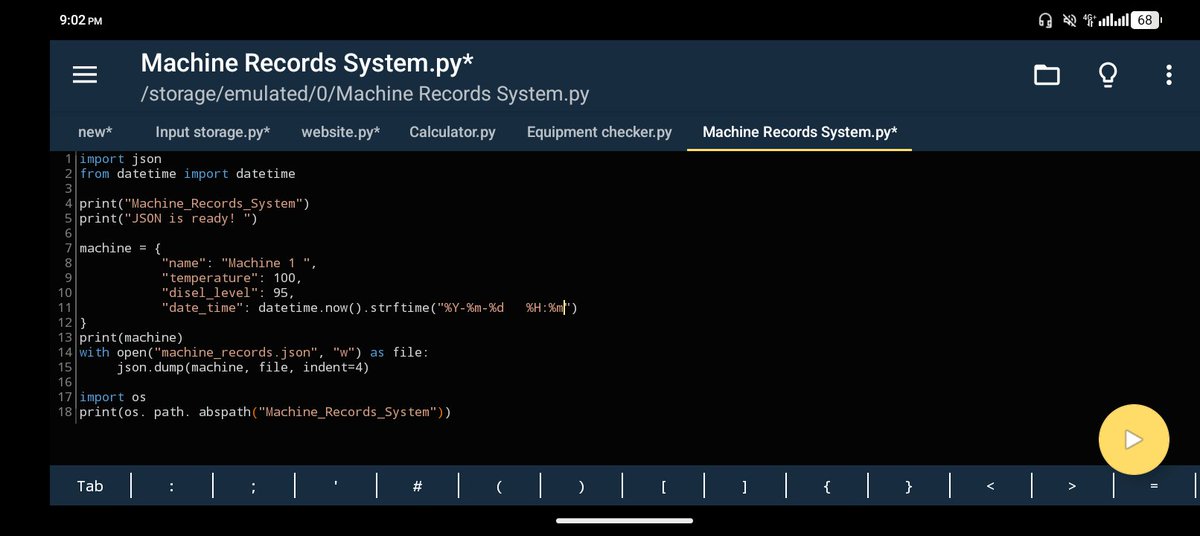1200x536 pixels.
Task: Tap the Android home gesture bar
Action: [625, 520]
